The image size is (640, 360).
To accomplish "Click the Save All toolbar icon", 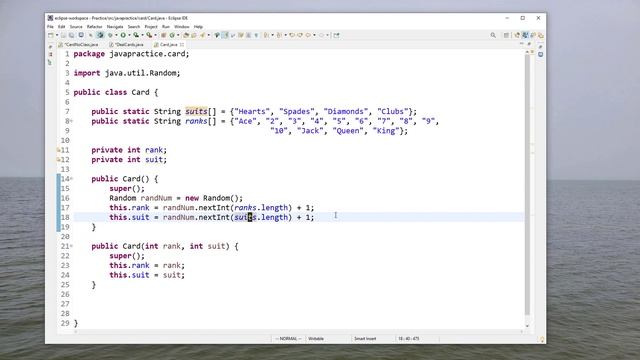I will (x=71, y=35).
